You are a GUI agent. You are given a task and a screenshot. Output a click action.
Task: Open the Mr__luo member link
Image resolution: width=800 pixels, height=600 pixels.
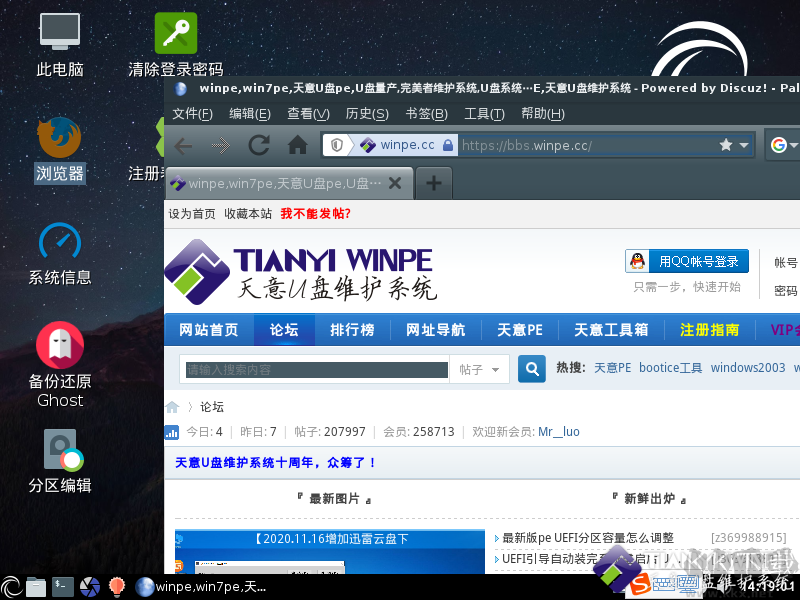558,431
